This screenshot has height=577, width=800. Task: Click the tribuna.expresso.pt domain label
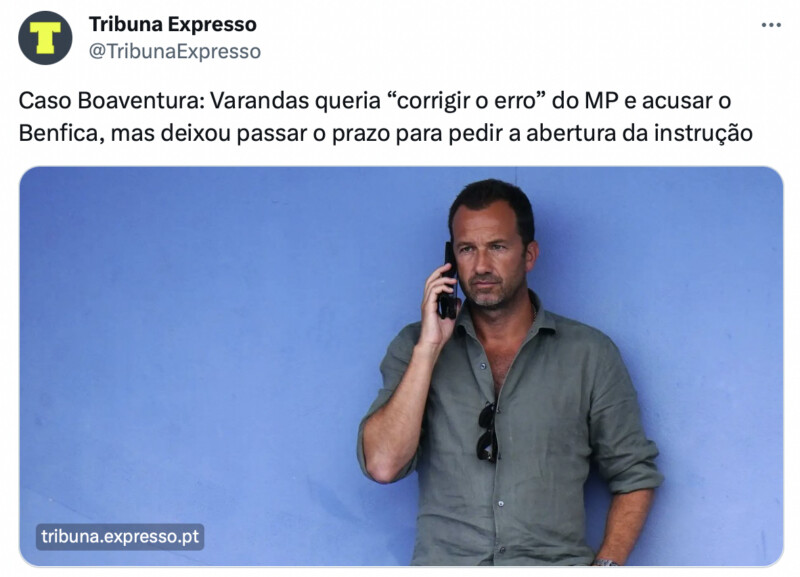coord(120,537)
